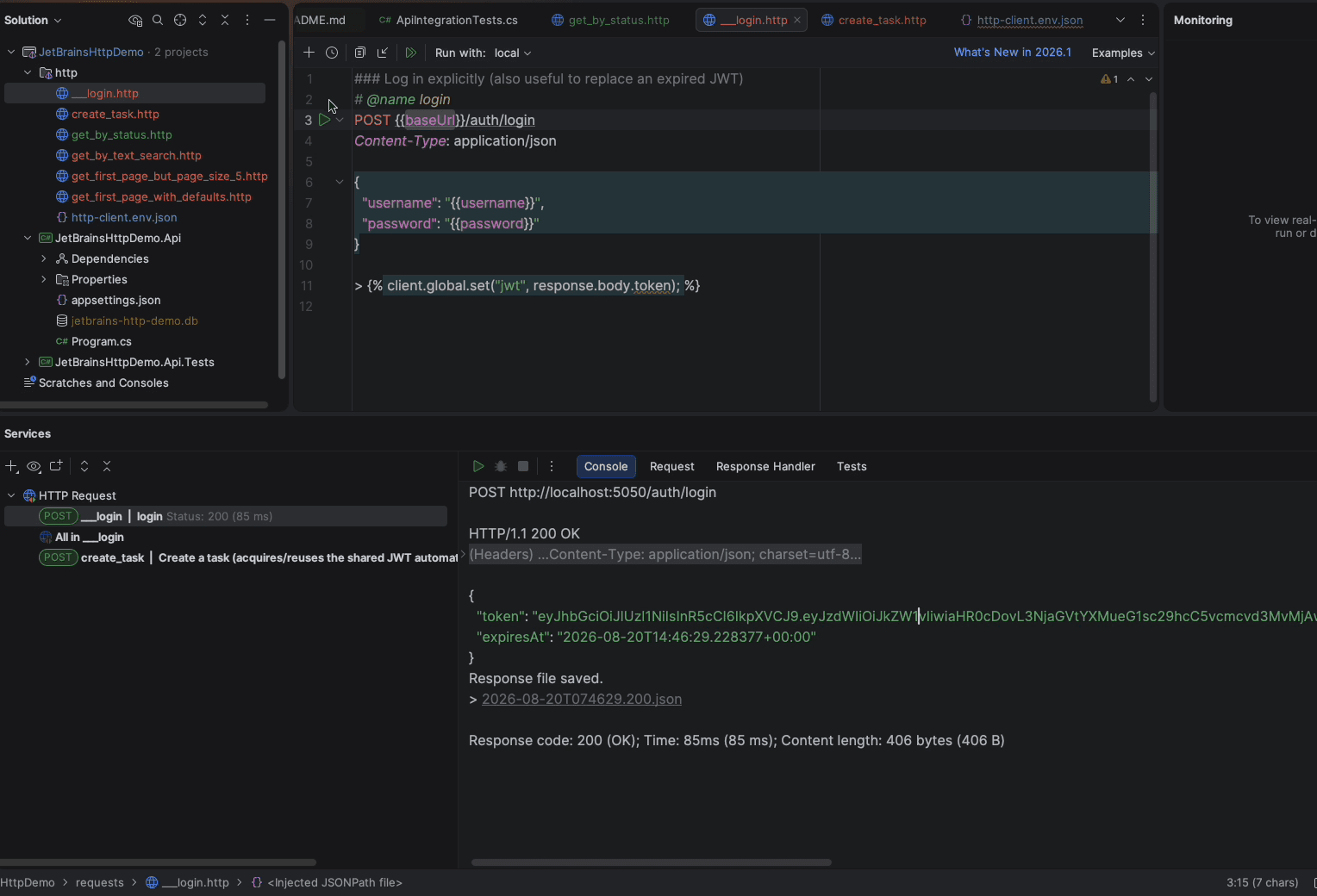Select the Console tab
The width and height of the screenshot is (1317, 896).
(x=606, y=466)
